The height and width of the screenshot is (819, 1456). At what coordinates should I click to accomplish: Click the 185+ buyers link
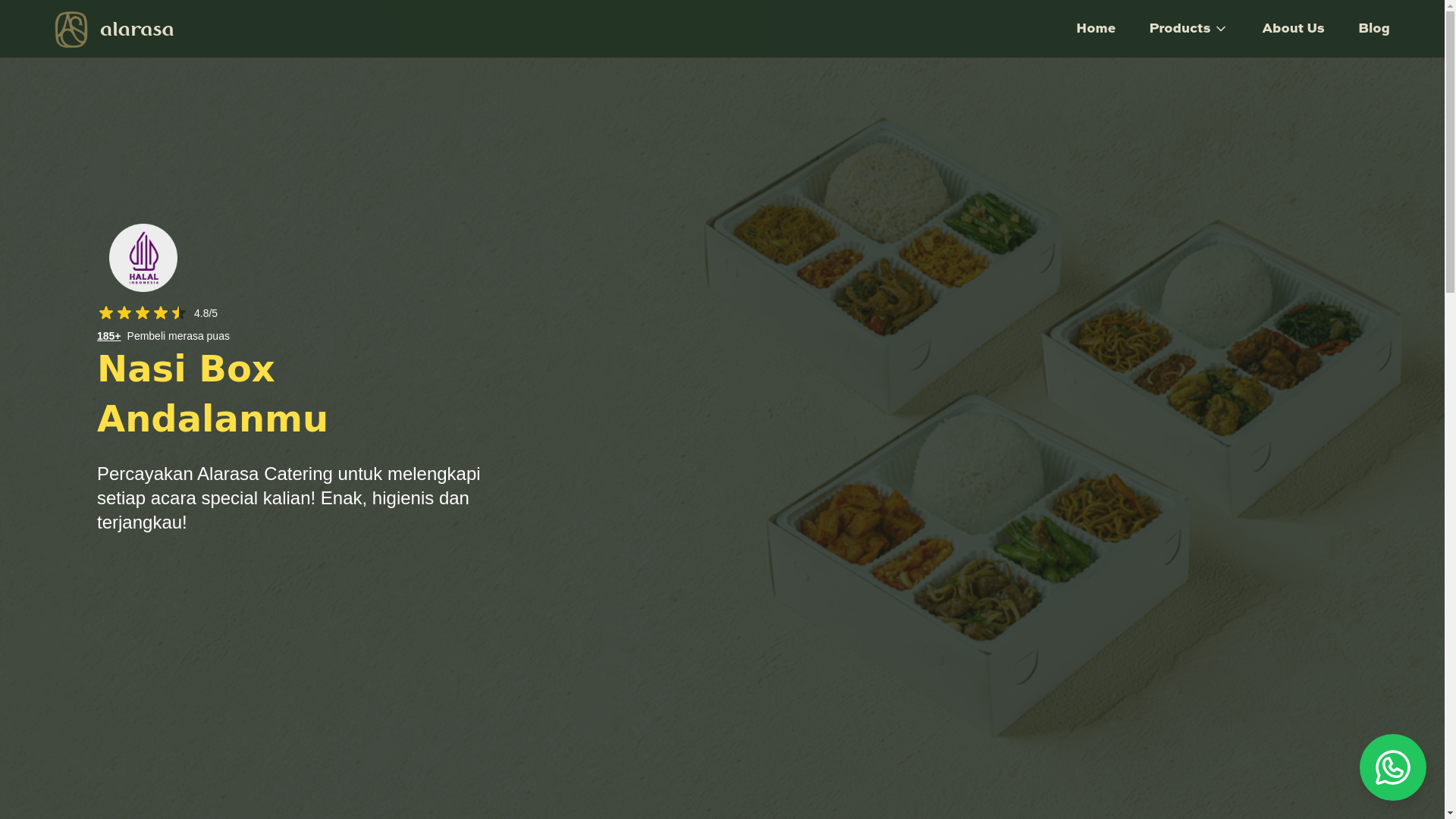[108, 336]
